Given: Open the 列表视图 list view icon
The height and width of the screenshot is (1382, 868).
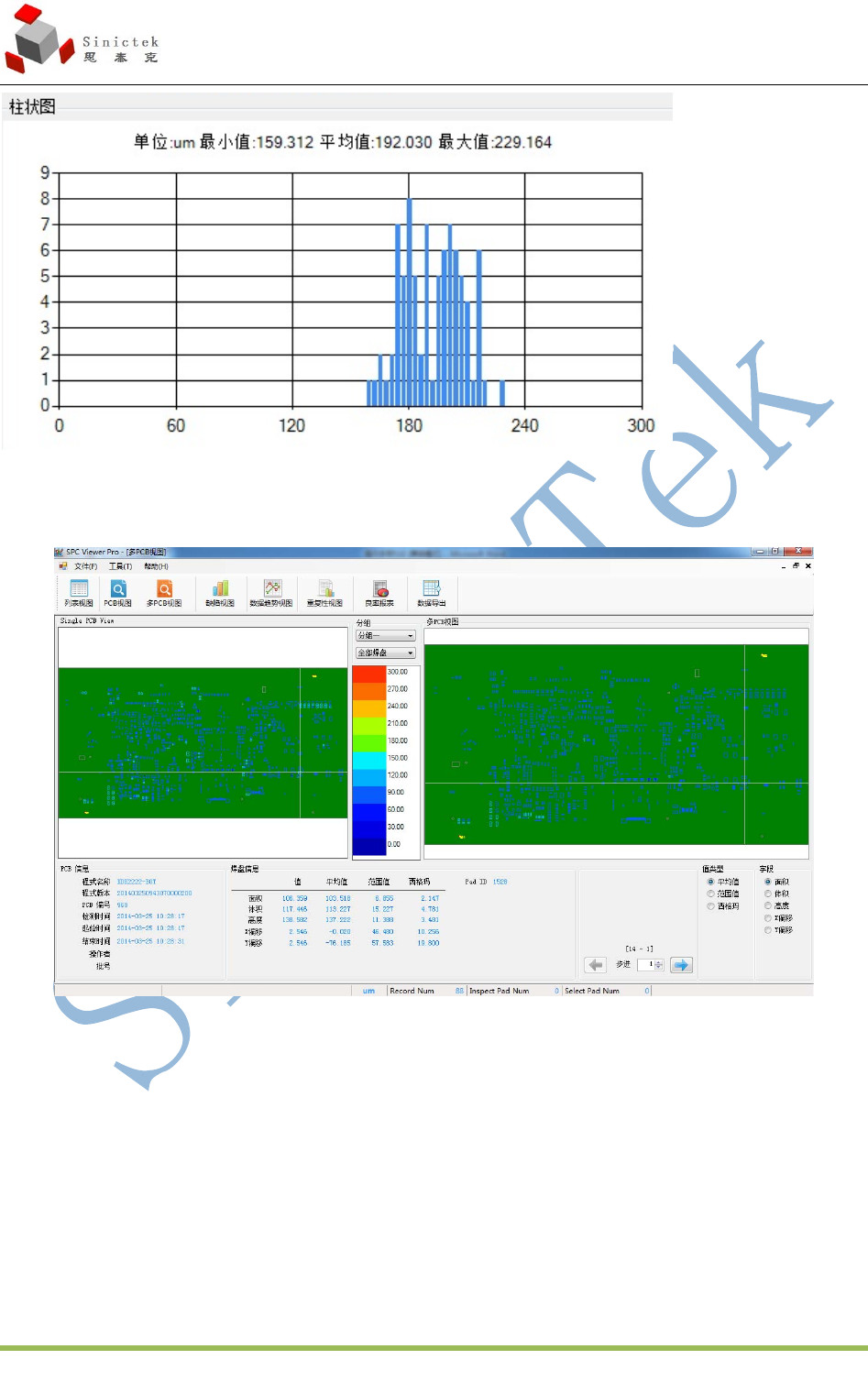Looking at the screenshot, I should (79, 593).
